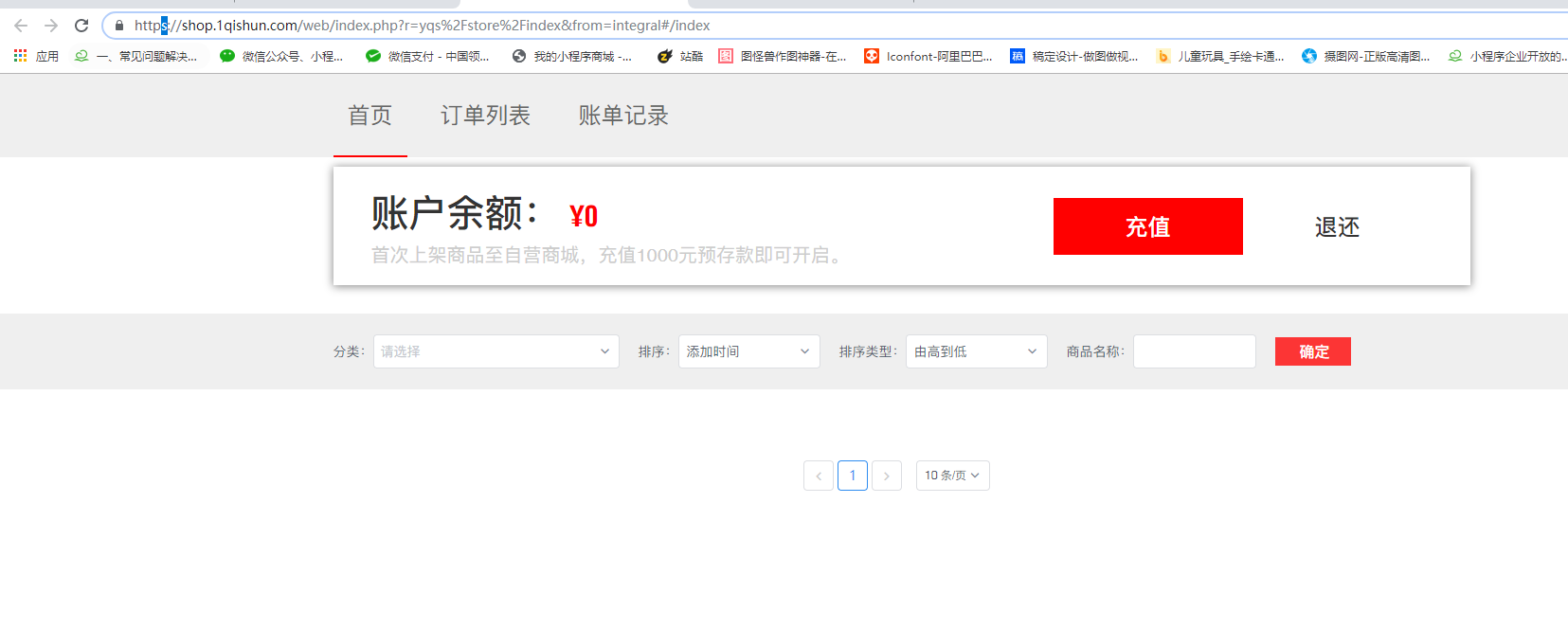Open the 10 条/页 page size dropdown
The height and width of the screenshot is (629, 1568).
[x=953, y=476]
